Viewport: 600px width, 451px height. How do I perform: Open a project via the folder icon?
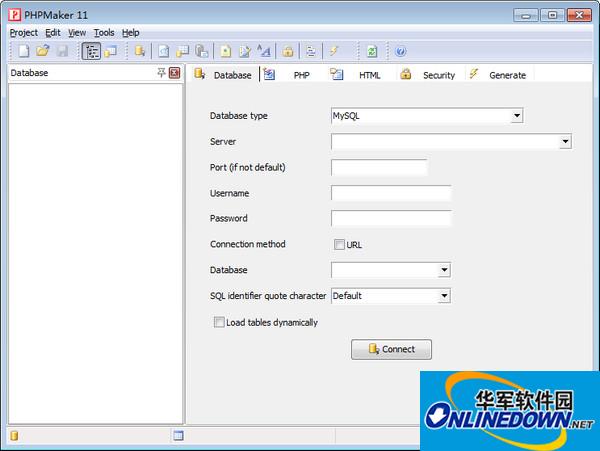tap(43, 51)
